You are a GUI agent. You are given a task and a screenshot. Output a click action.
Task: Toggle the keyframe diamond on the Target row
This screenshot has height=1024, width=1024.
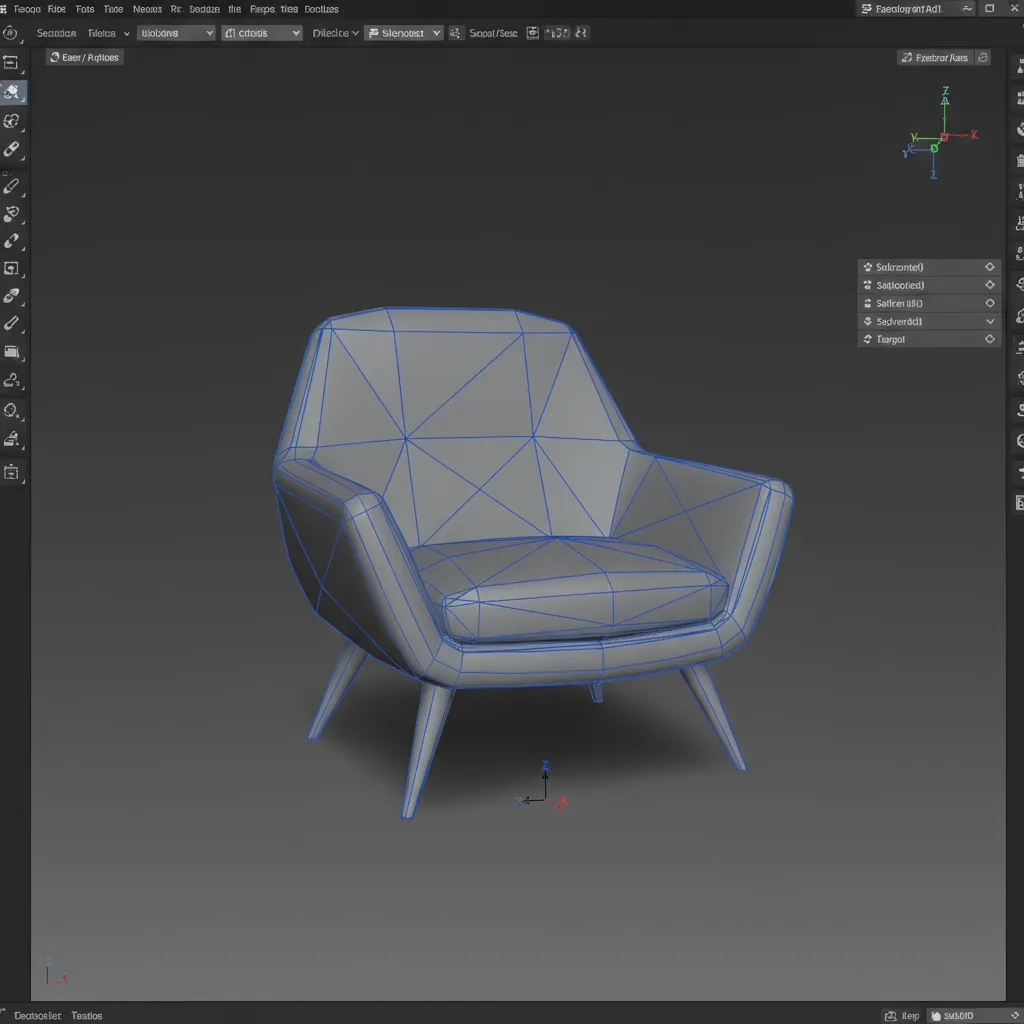(990, 338)
